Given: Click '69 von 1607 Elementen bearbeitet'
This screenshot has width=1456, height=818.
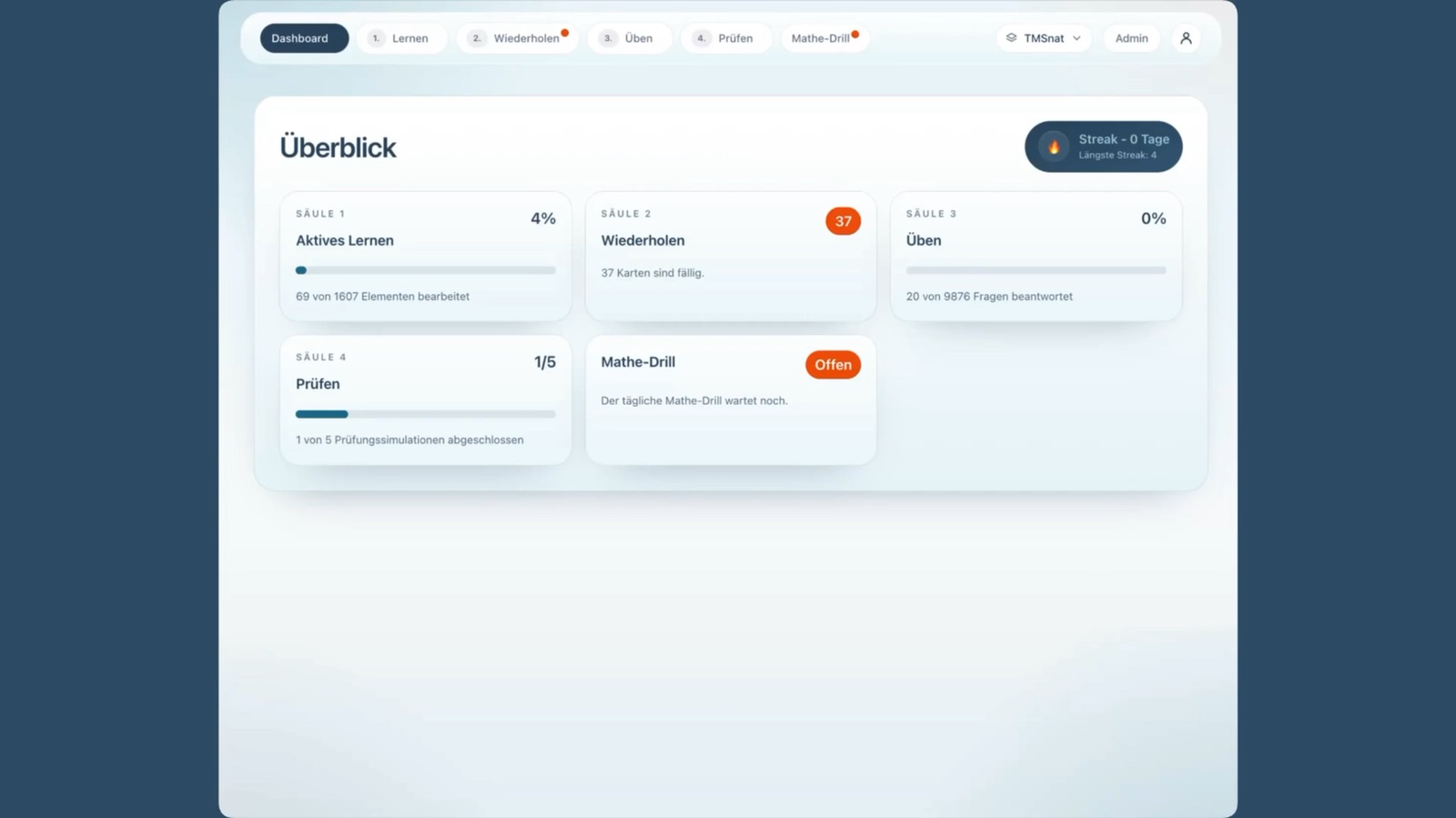Looking at the screenshot, I should (382, 297).
